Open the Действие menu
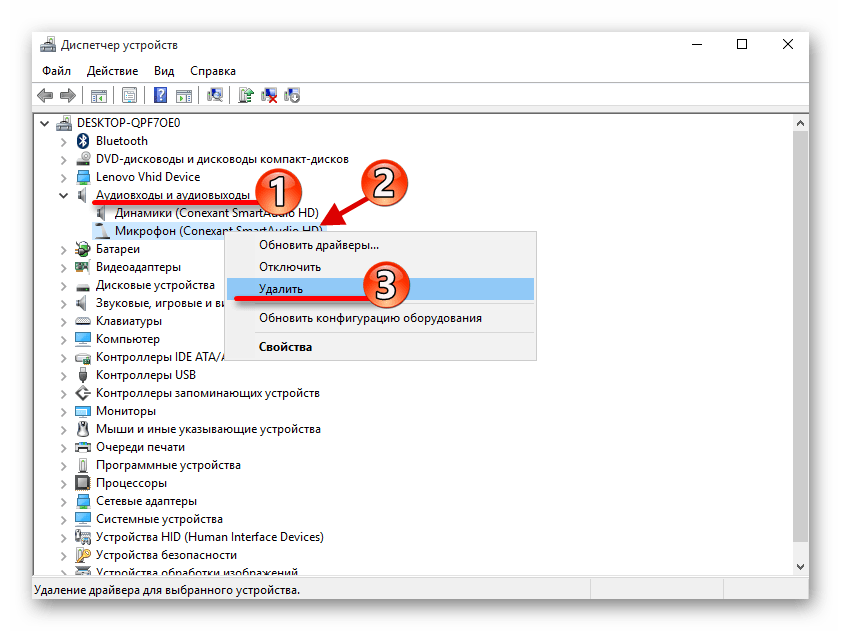 (112, 71)
